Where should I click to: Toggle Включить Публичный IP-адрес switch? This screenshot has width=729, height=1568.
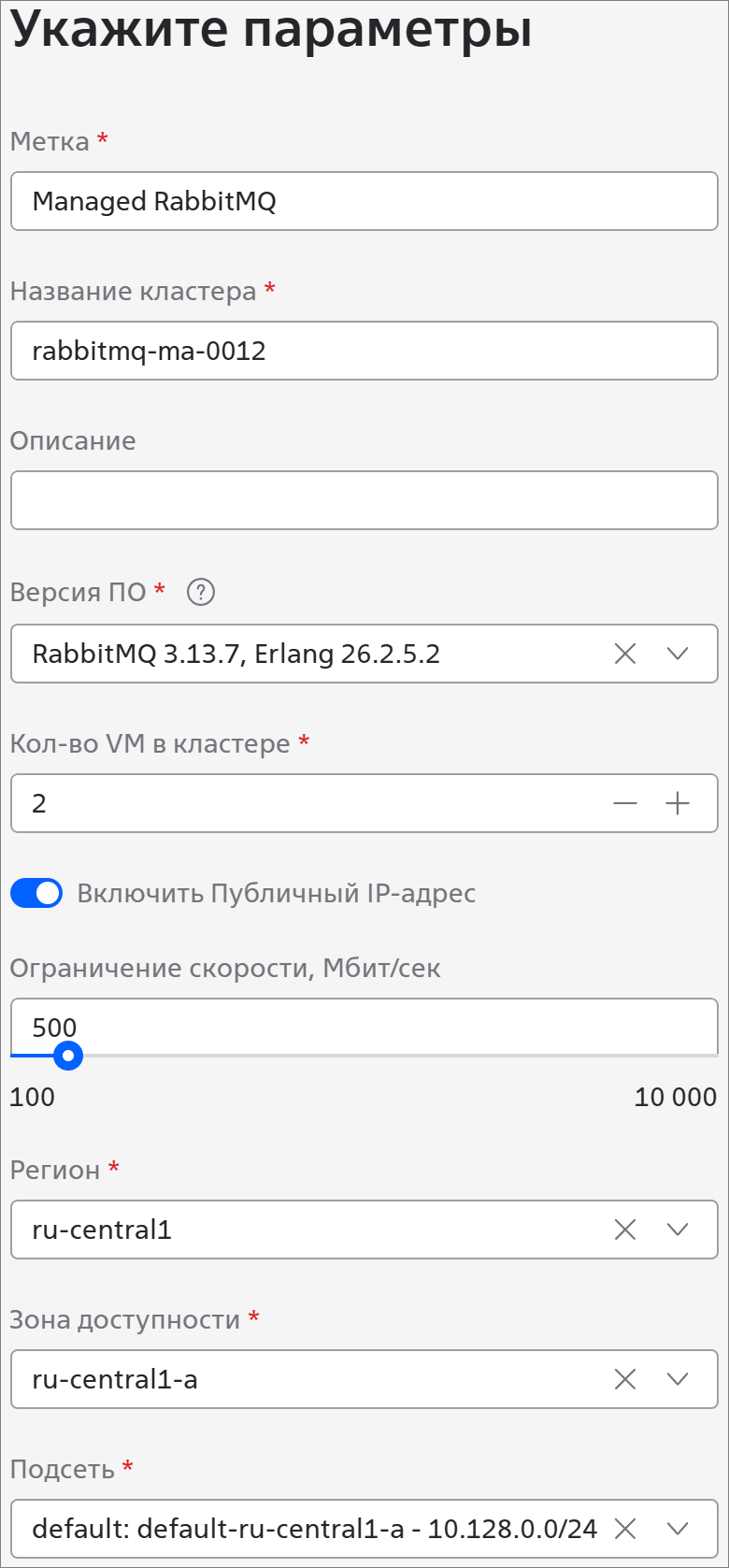[x=36, y=893]
